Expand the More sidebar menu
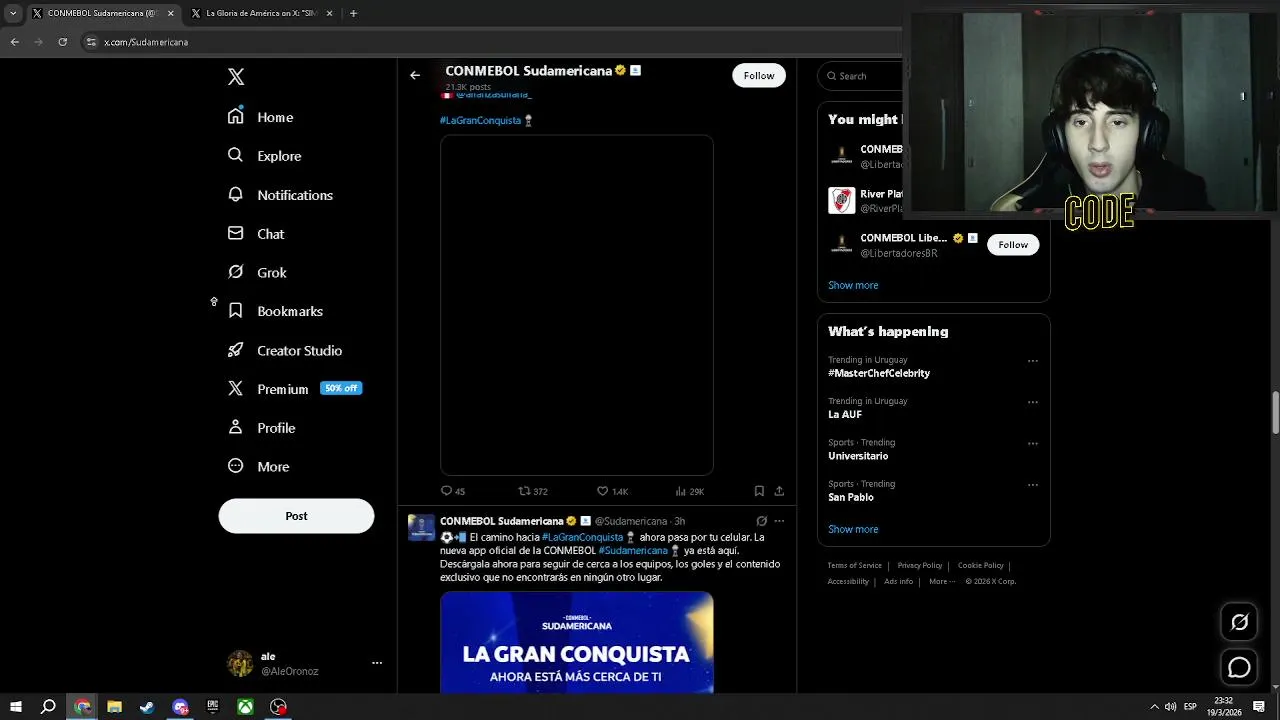The image size is (1280, 720). (258, 466)
